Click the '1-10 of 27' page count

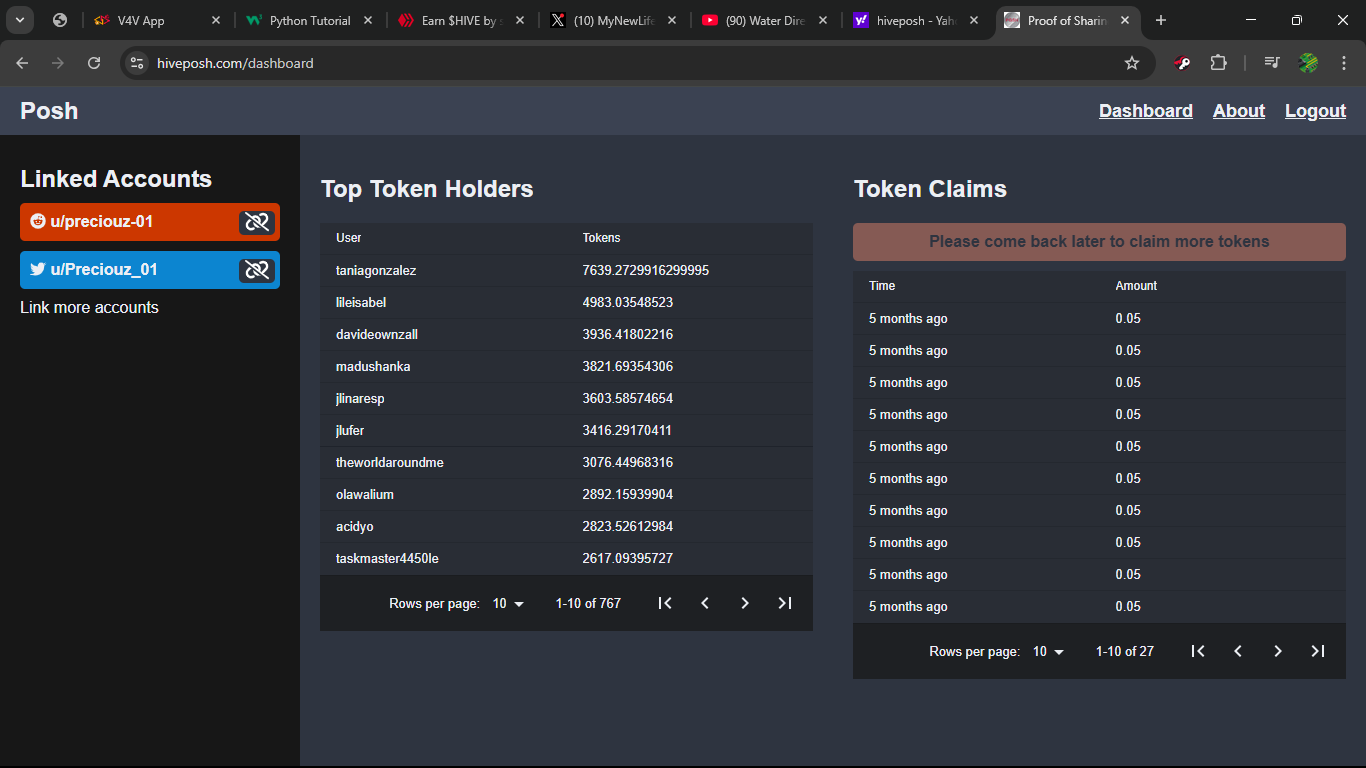[1125, 651]
